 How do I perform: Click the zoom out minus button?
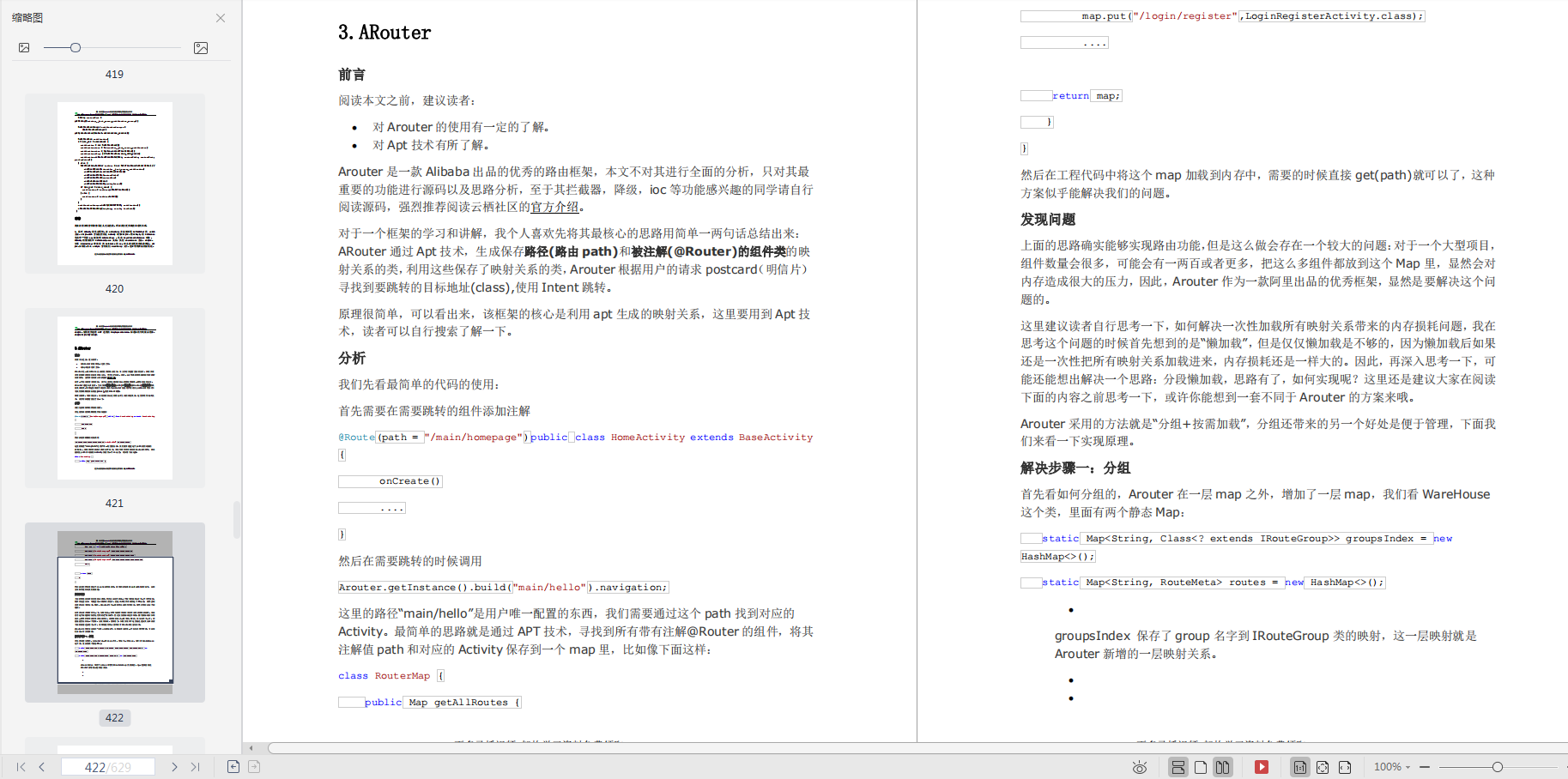coord(1425,767)
